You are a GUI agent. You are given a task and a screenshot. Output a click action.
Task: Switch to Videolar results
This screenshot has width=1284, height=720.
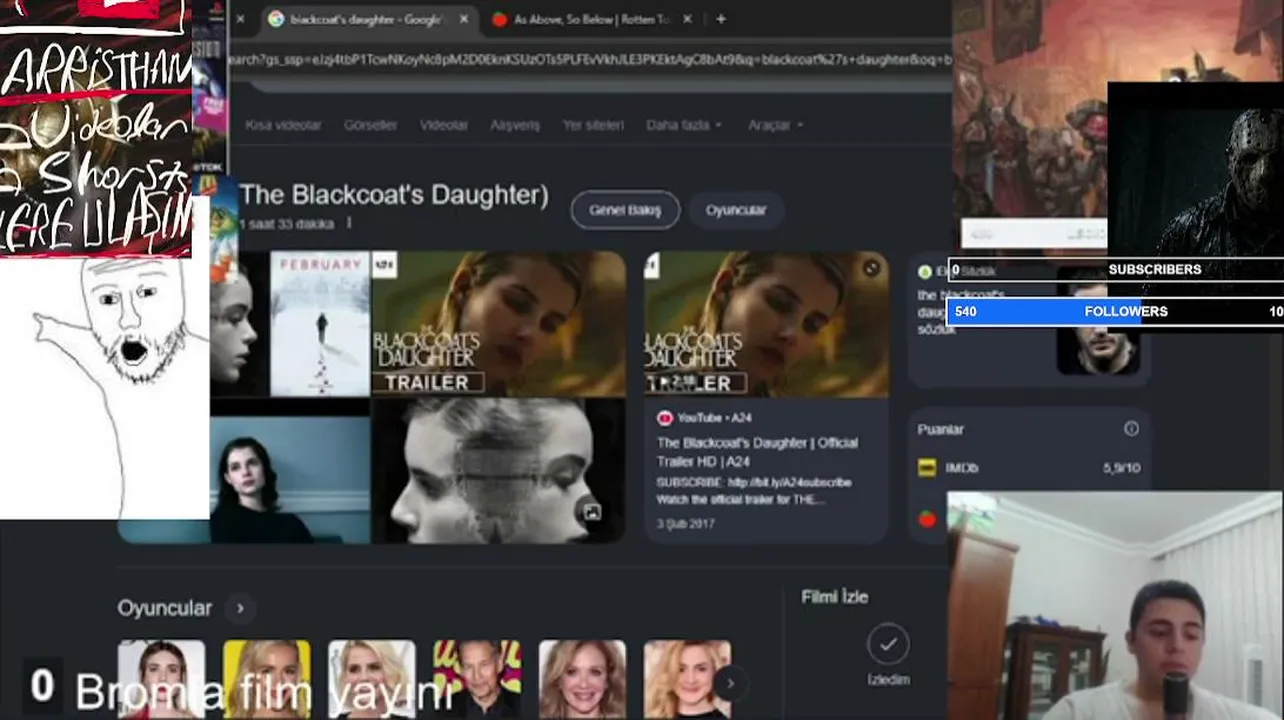click(444, 125)
